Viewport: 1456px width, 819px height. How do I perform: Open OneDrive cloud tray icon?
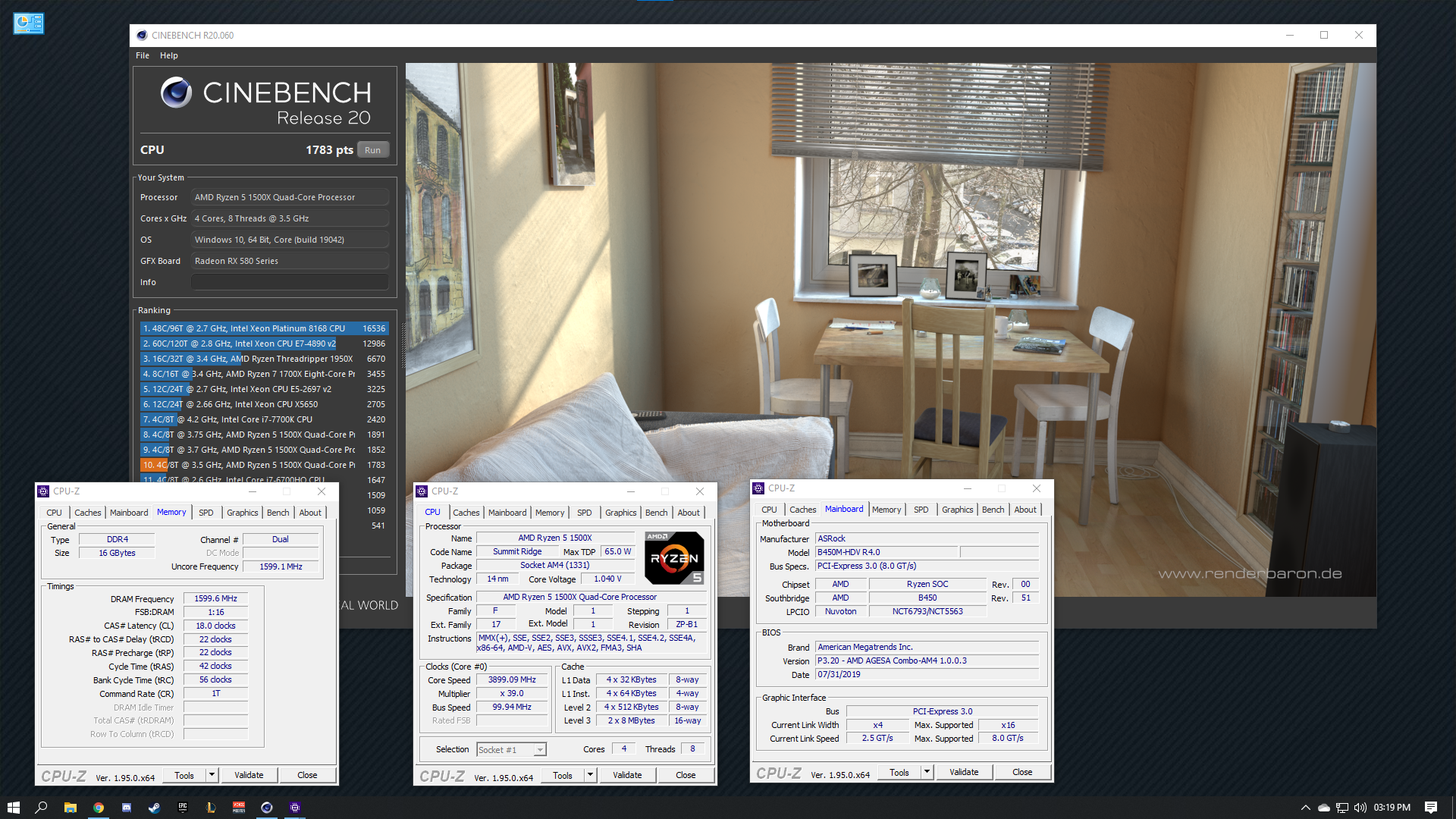[1324, 808]
